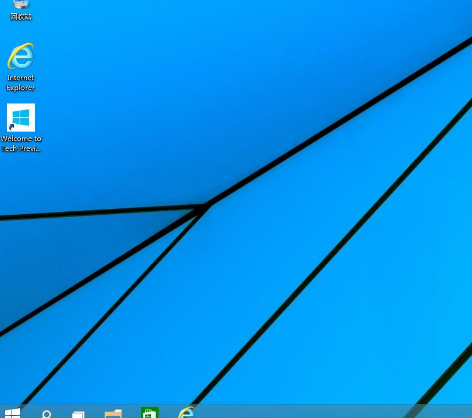472x418 pixels.
Task: Click the "Internet Explorer" desktop icon label
Action: (21, 83)
